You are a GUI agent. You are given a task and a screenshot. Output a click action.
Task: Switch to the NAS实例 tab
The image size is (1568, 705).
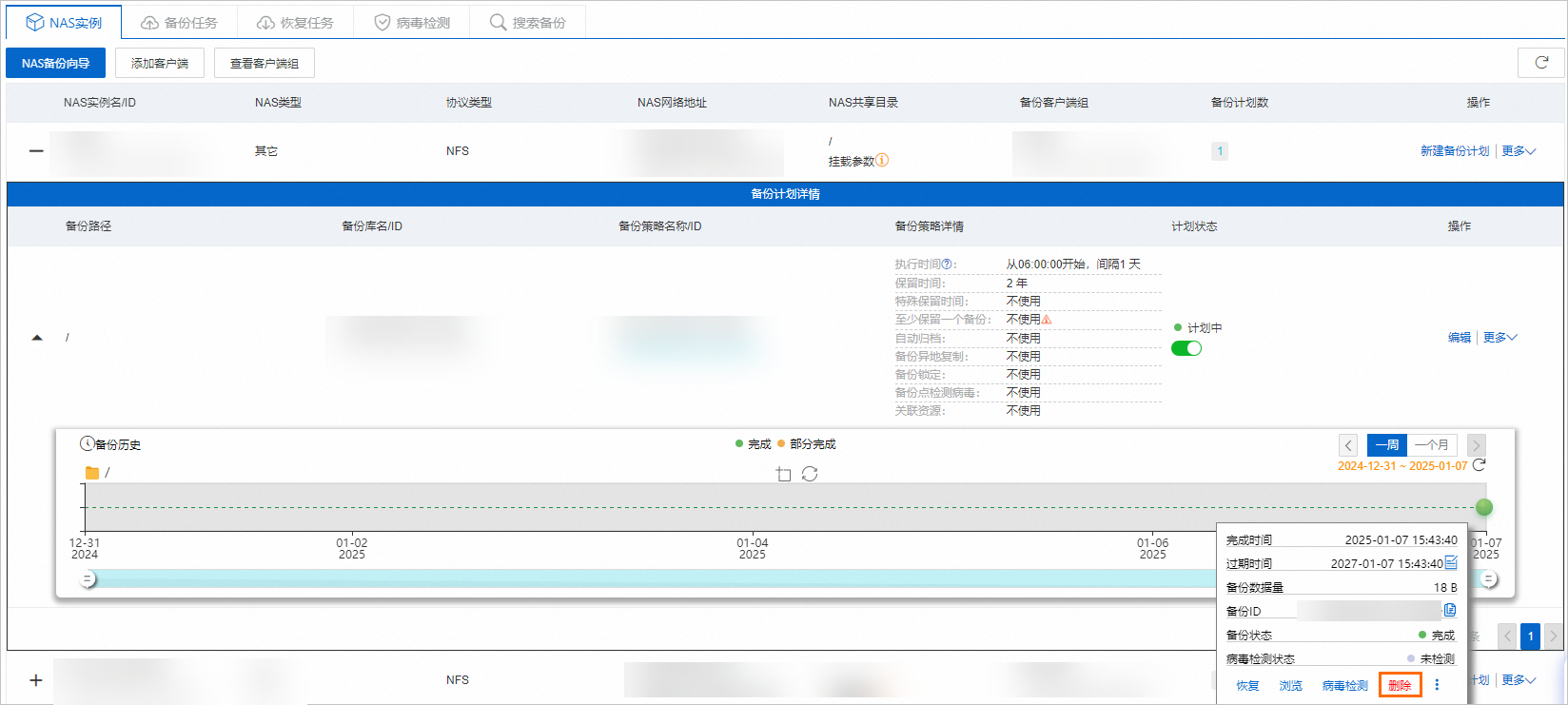pos(64,23)
